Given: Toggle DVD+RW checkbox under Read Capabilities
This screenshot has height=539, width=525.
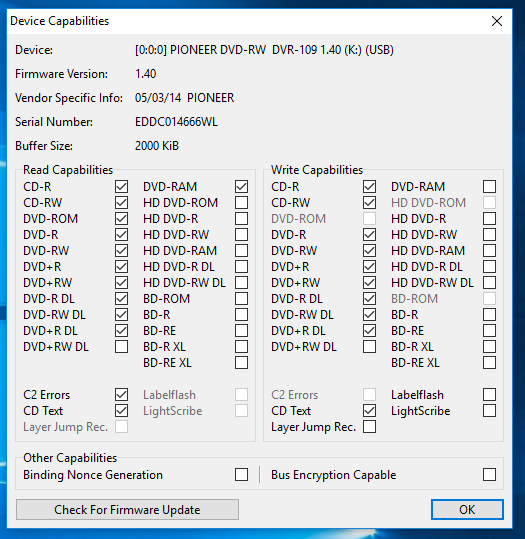Looking at the screenshot, I should coord(121,283).
